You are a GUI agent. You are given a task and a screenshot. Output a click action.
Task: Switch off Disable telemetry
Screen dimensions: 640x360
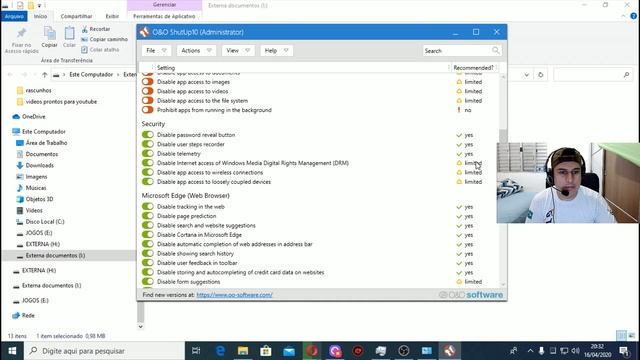tap(148, 153)
